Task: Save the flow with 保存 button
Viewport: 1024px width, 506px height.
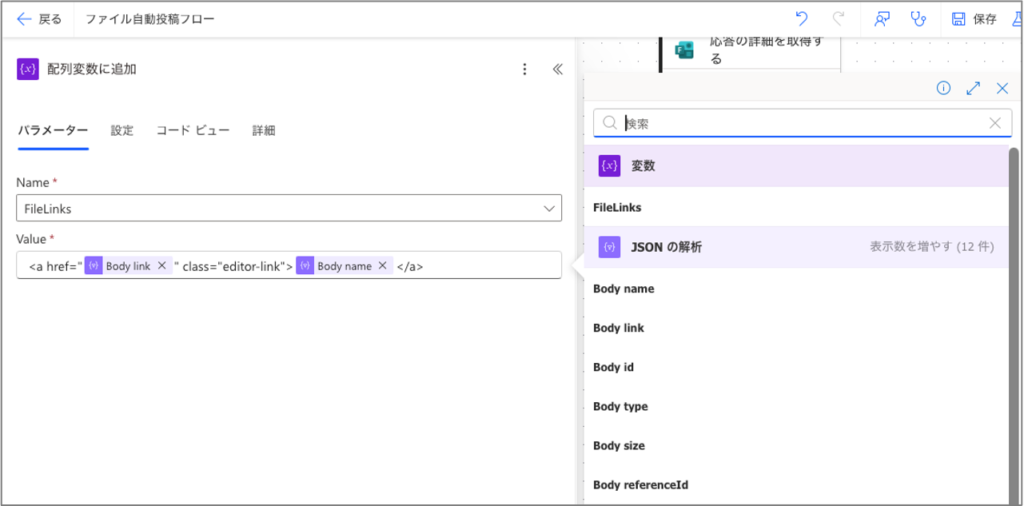Action: (x=974, y=19)
